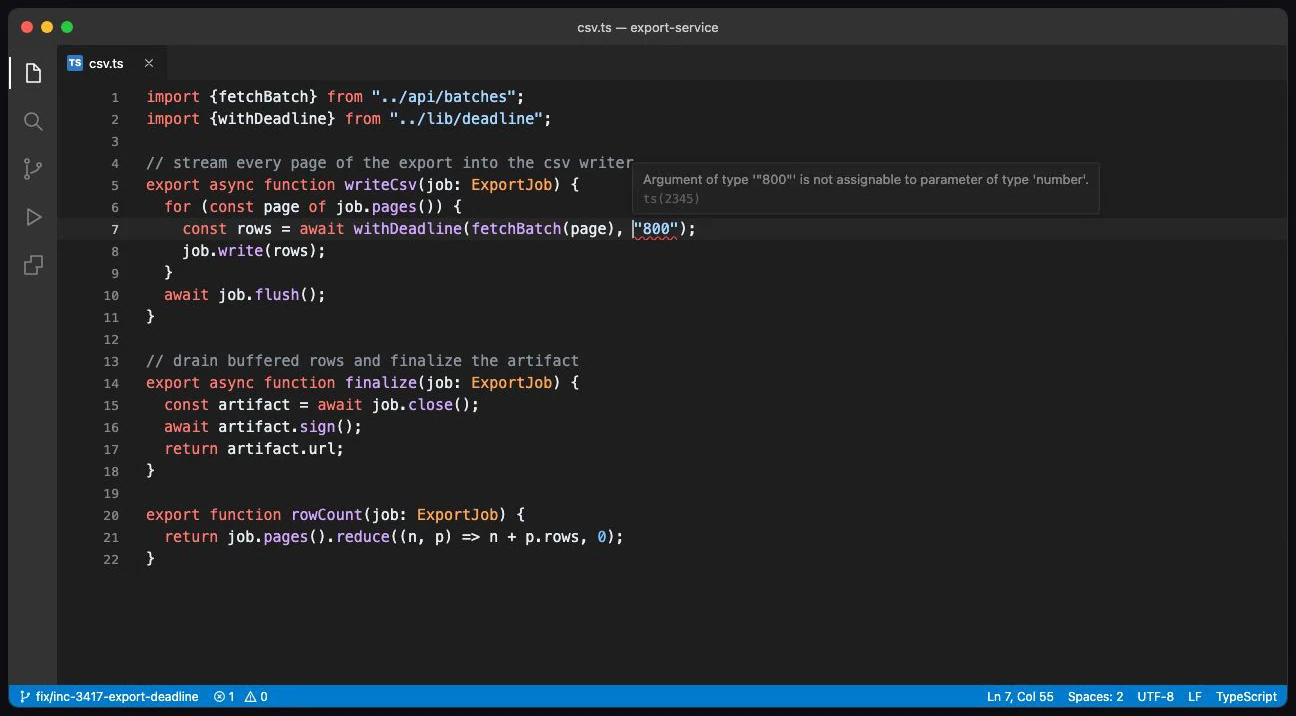Click job.flush() call on line 10
Screen dimensions: 1296x716
268,295
